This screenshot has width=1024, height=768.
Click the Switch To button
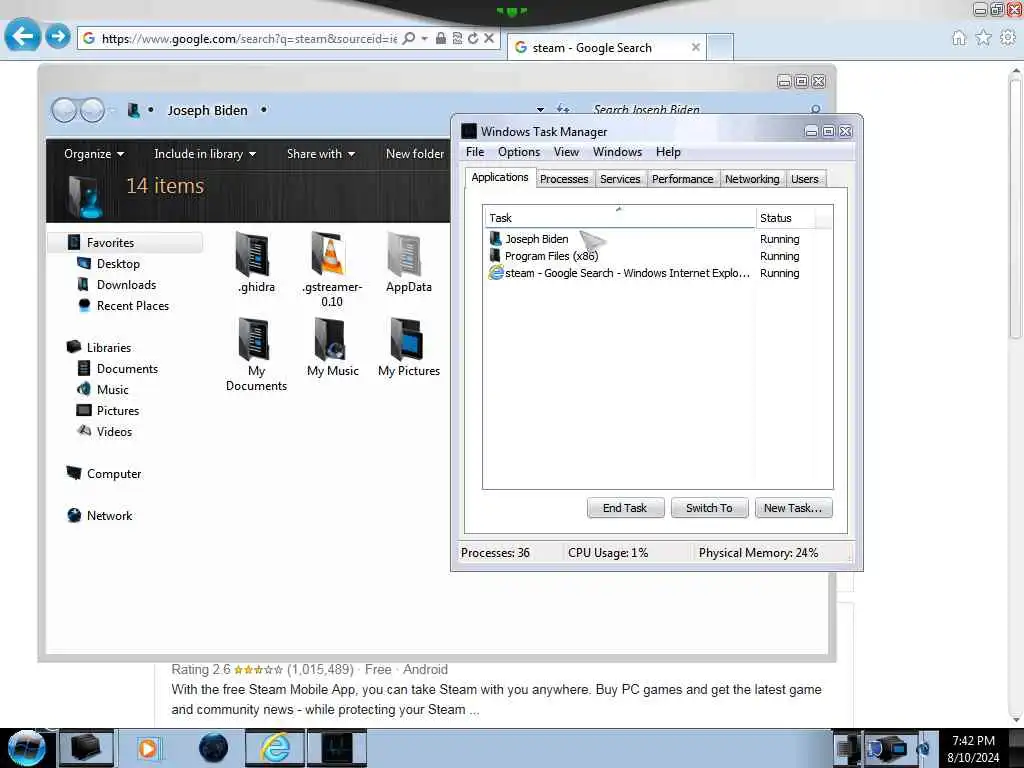tap(709, 508)
